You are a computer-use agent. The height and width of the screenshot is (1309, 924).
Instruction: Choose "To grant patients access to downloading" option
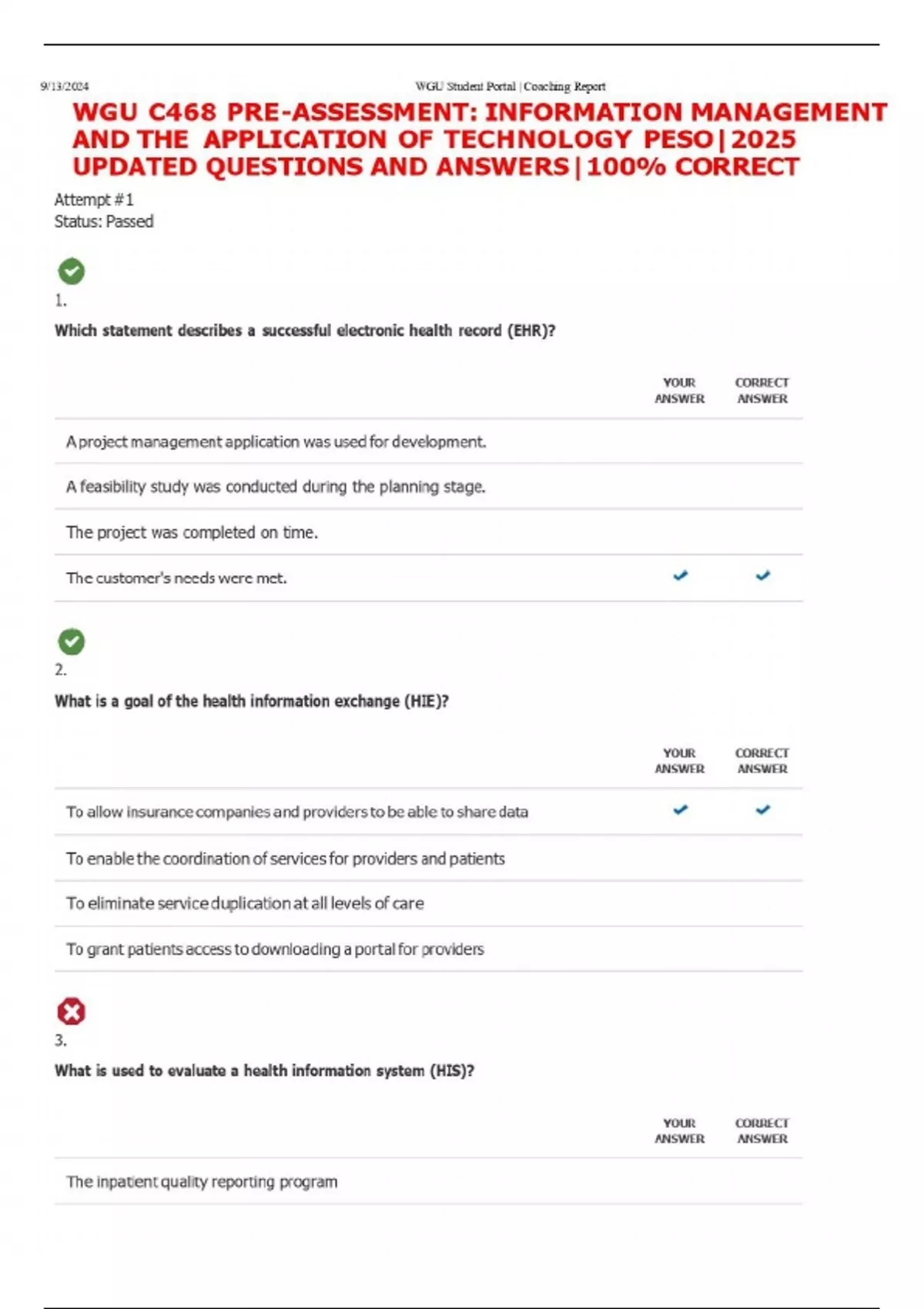(274, 949)
